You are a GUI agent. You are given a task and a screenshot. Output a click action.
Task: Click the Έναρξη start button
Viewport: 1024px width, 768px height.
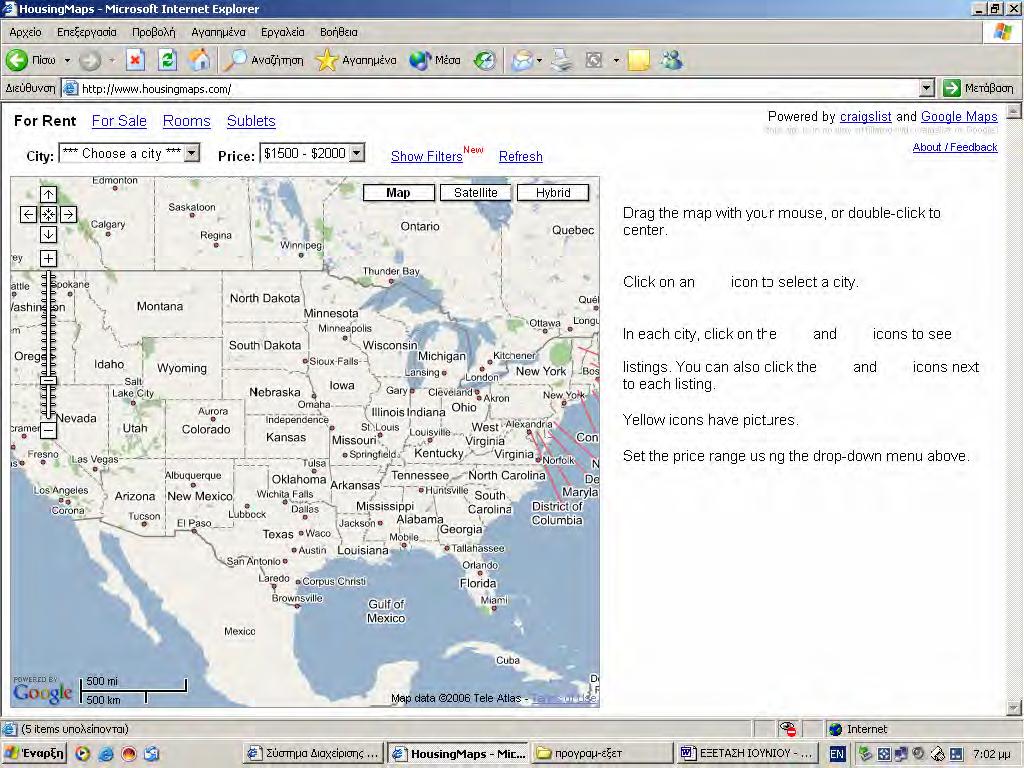(x=34, y=754)
